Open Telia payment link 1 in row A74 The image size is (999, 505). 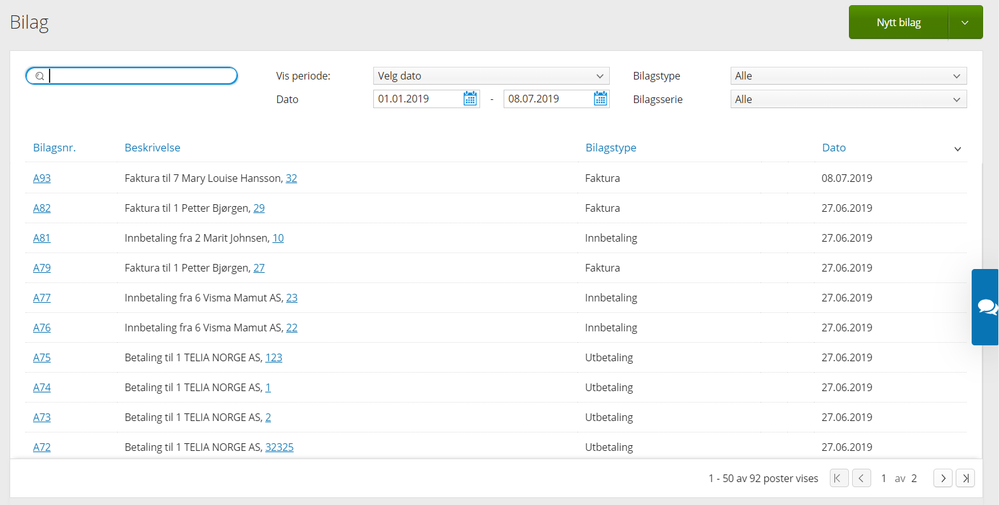[x=268, y=387]
